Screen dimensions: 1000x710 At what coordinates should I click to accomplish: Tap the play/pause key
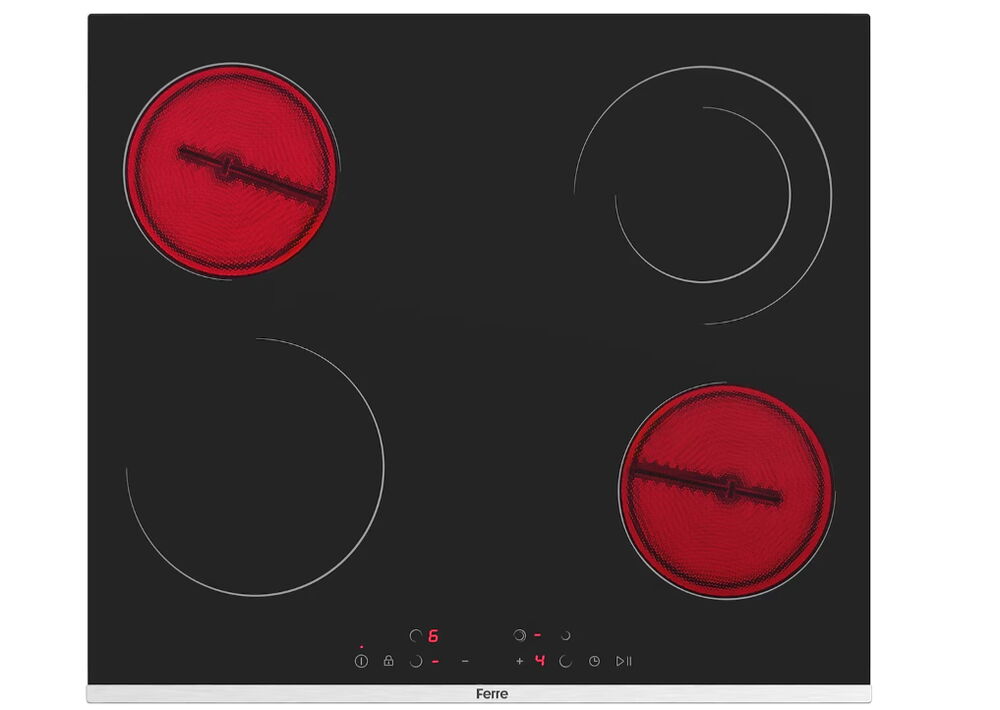(624, 662)
